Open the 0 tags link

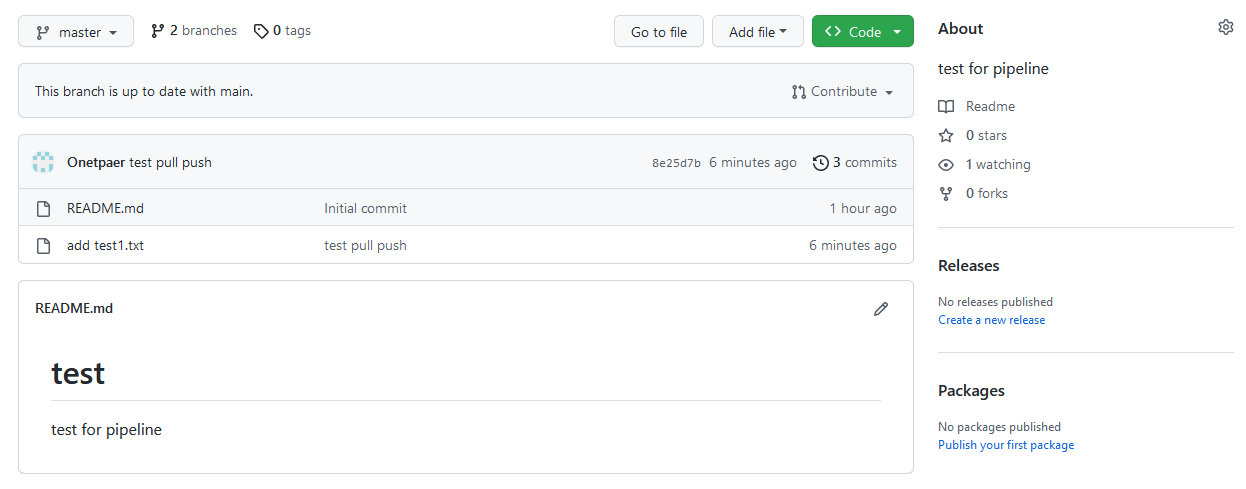click(282, 31)
